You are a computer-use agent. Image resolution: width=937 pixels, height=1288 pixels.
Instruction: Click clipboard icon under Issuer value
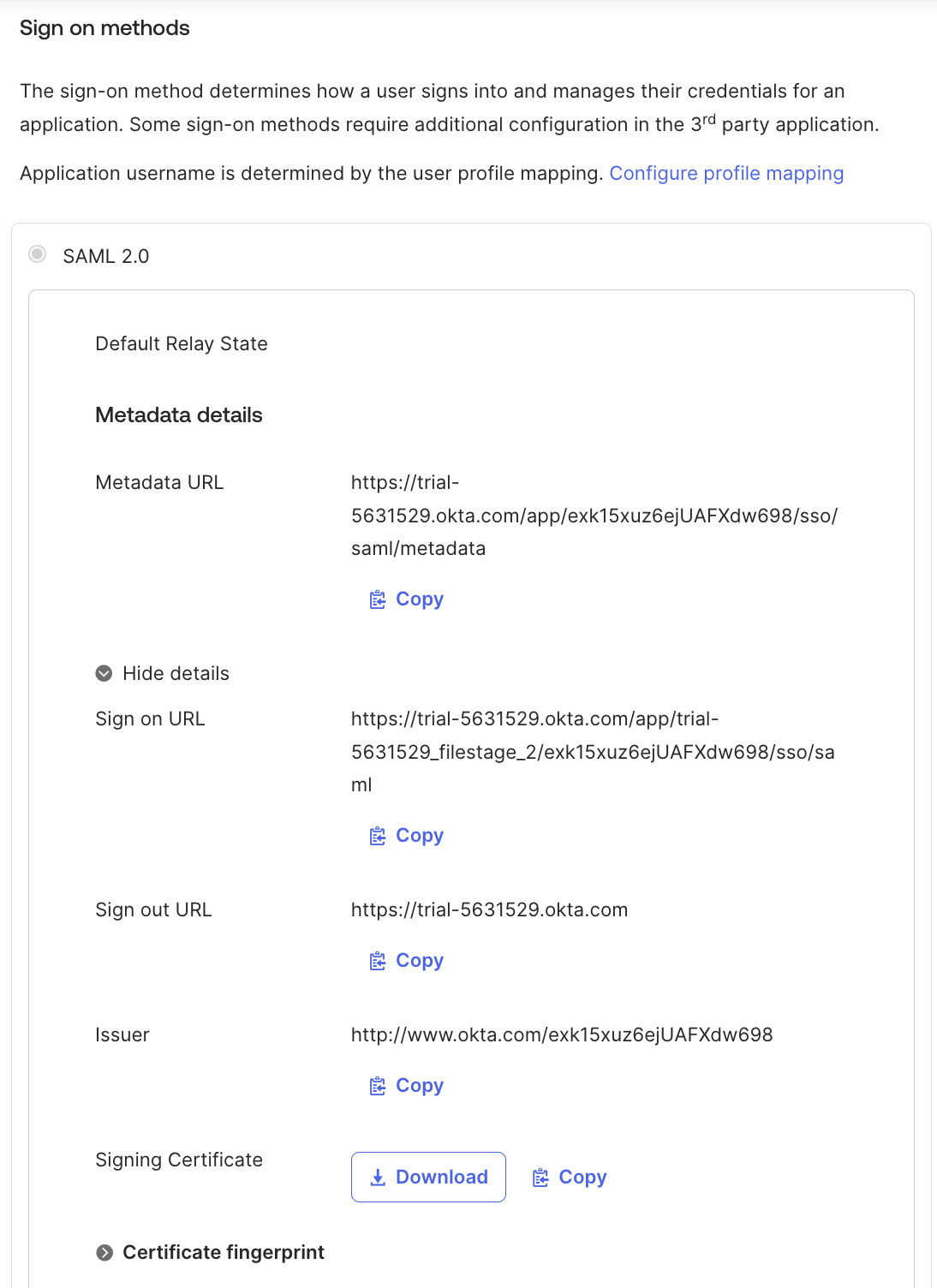(377, 1086)
